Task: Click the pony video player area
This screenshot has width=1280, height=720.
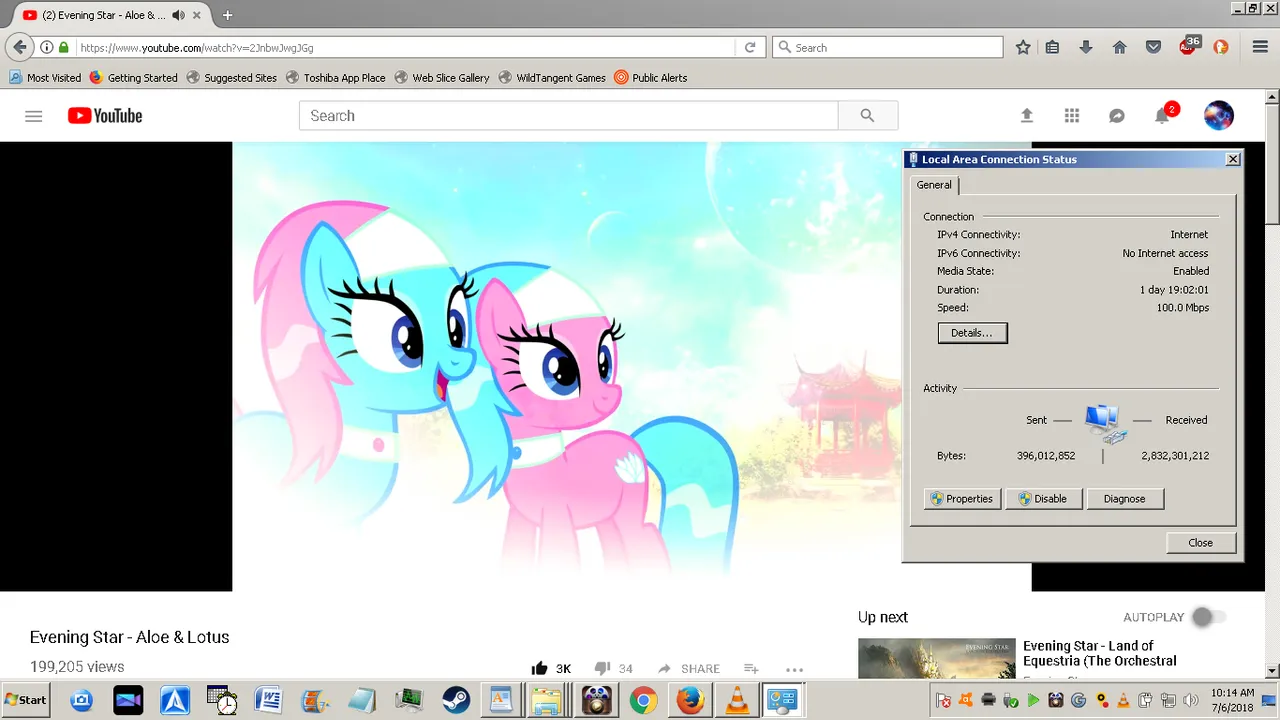Action: pyautogui.click(x=632, y=366)
